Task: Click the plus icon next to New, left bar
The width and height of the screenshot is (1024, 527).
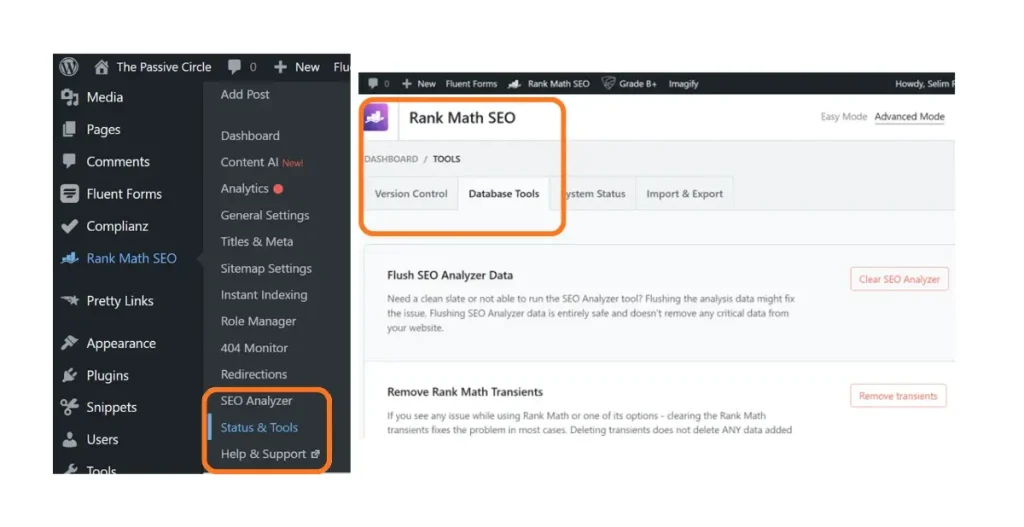Action: 280,67
